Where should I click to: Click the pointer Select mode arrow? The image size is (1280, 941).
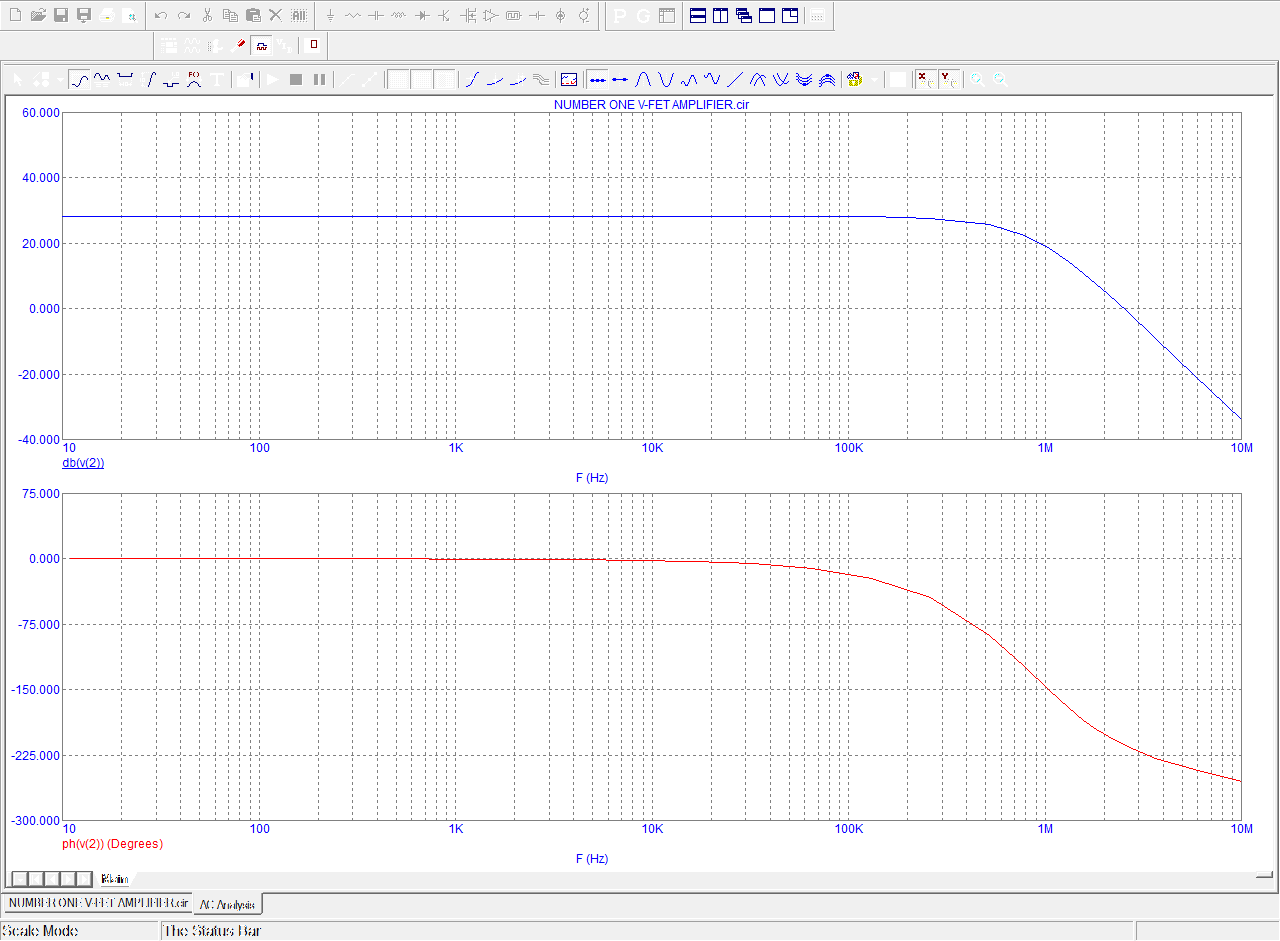[17, 79]
